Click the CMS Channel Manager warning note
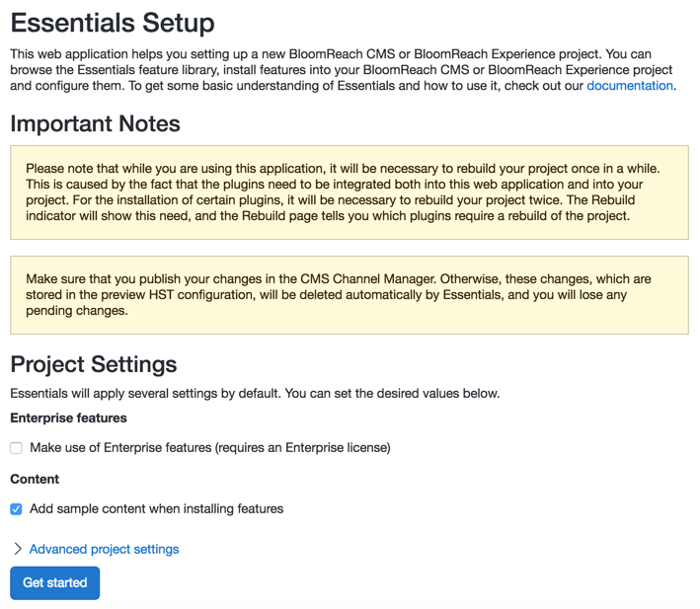This screenshot has height=609, width=700. coord(349,295)
